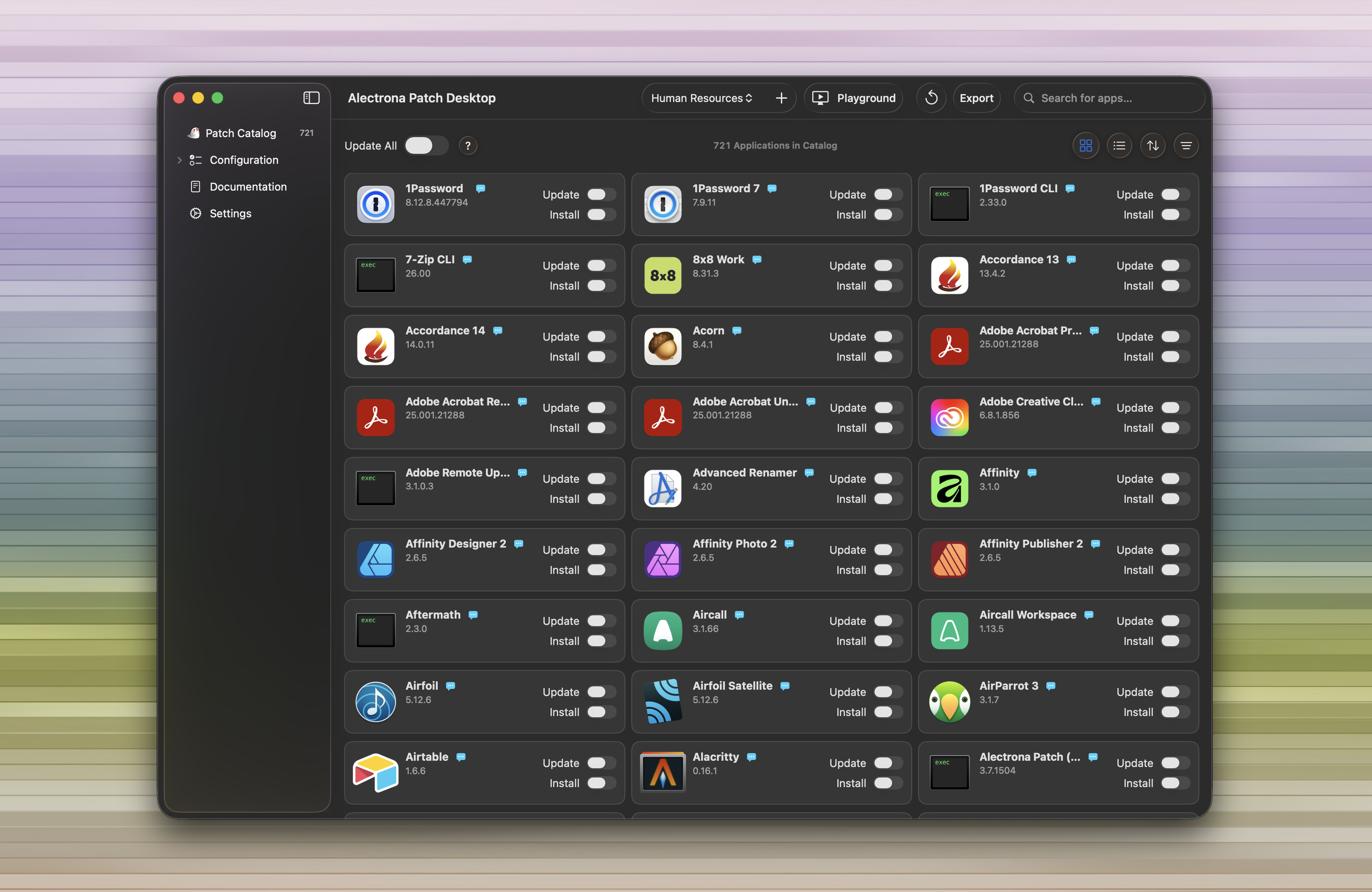Click the Export button
The height and width of the screenshot is (892, 1372).
click(976, 98)
